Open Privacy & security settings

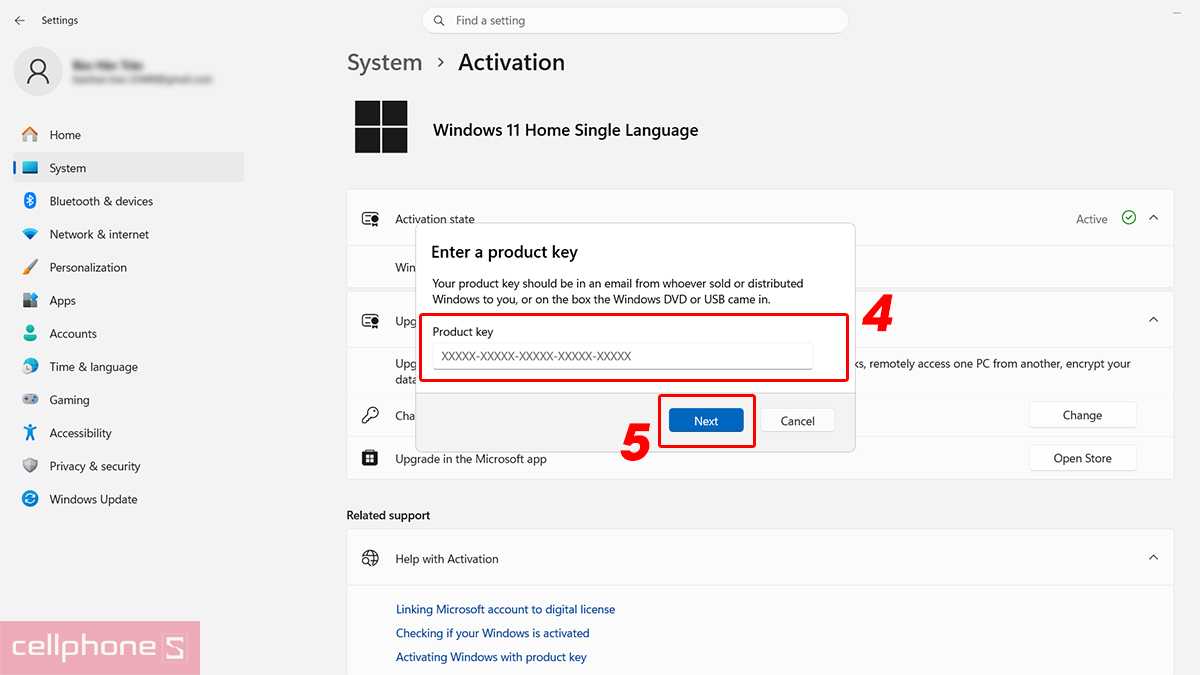(129, 466)
